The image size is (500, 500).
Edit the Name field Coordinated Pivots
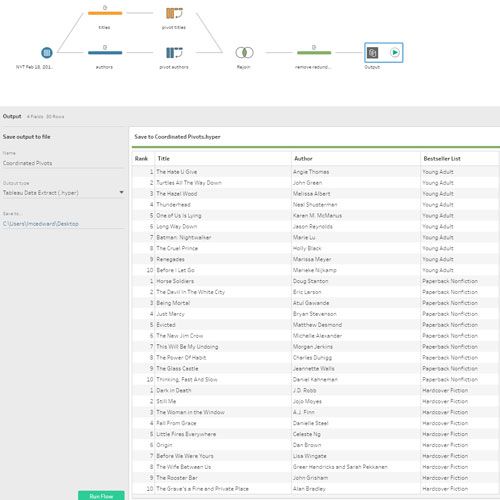click(x=63, y=163)
